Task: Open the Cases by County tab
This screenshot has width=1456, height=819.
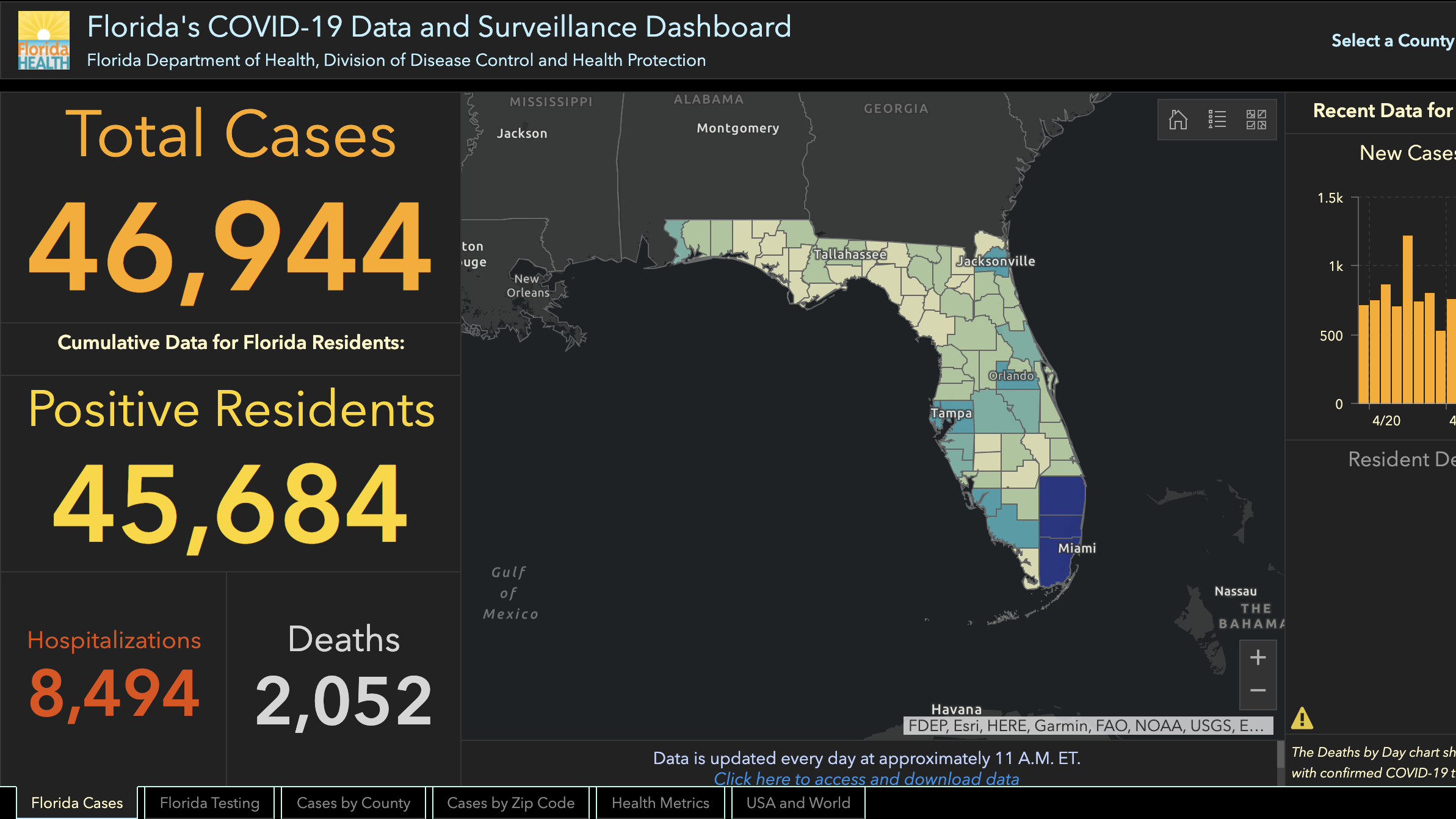Action: click(x=353, y=803)
